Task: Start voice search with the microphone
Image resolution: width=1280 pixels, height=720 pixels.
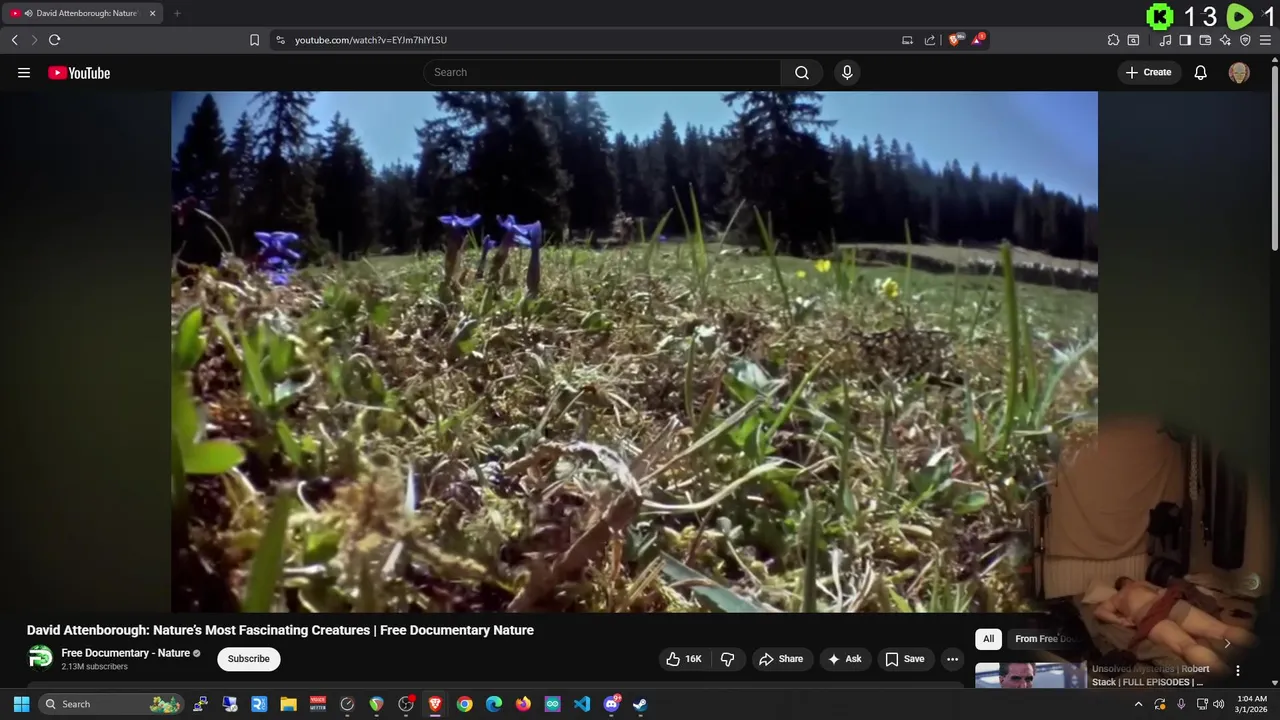Action: [x=847, y=72]
